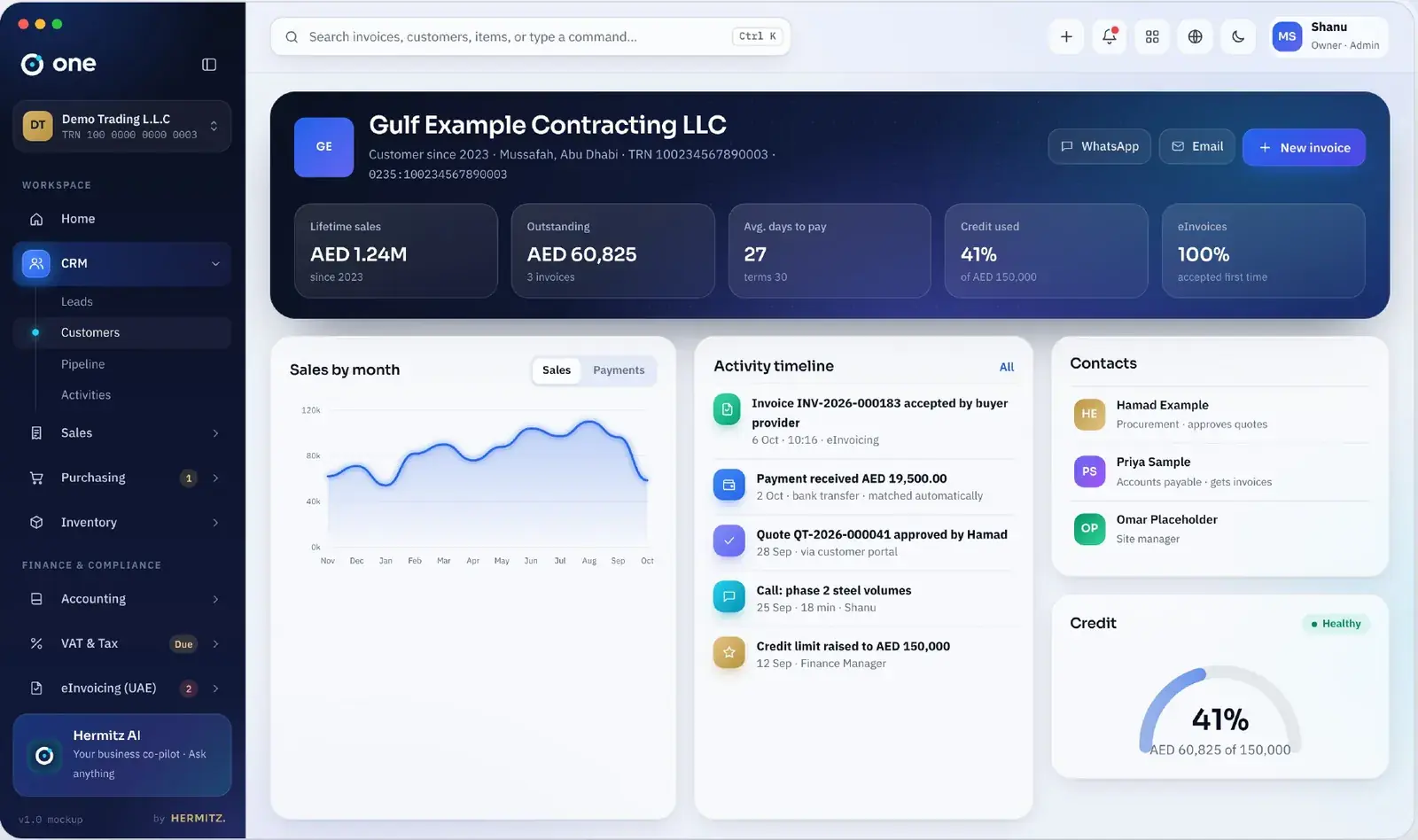The width and height of the screenshot is (1418, 840).
Task: Select Customers in the CRM submenu
Action: click(122, 332)
